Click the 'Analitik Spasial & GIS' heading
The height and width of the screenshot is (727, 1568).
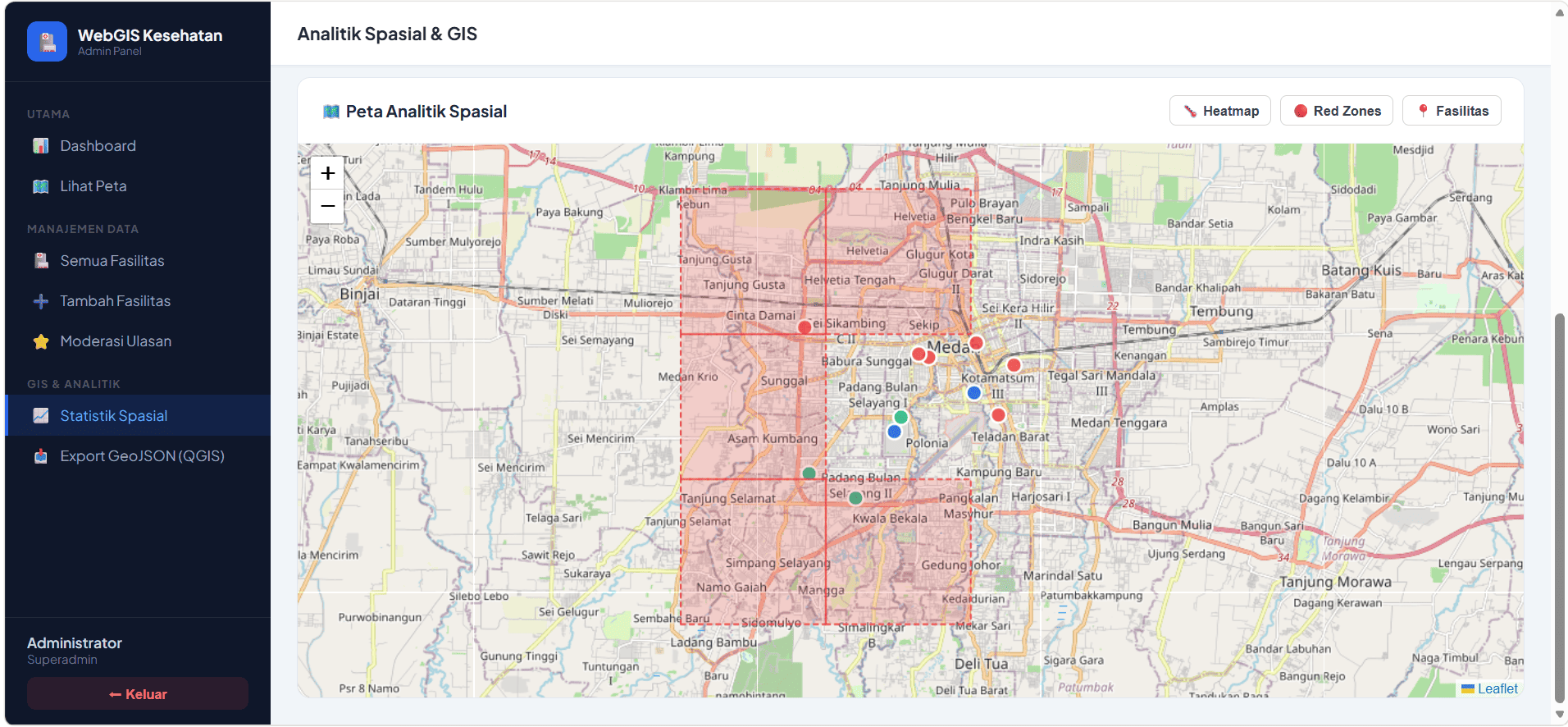(x=387, y=34)
